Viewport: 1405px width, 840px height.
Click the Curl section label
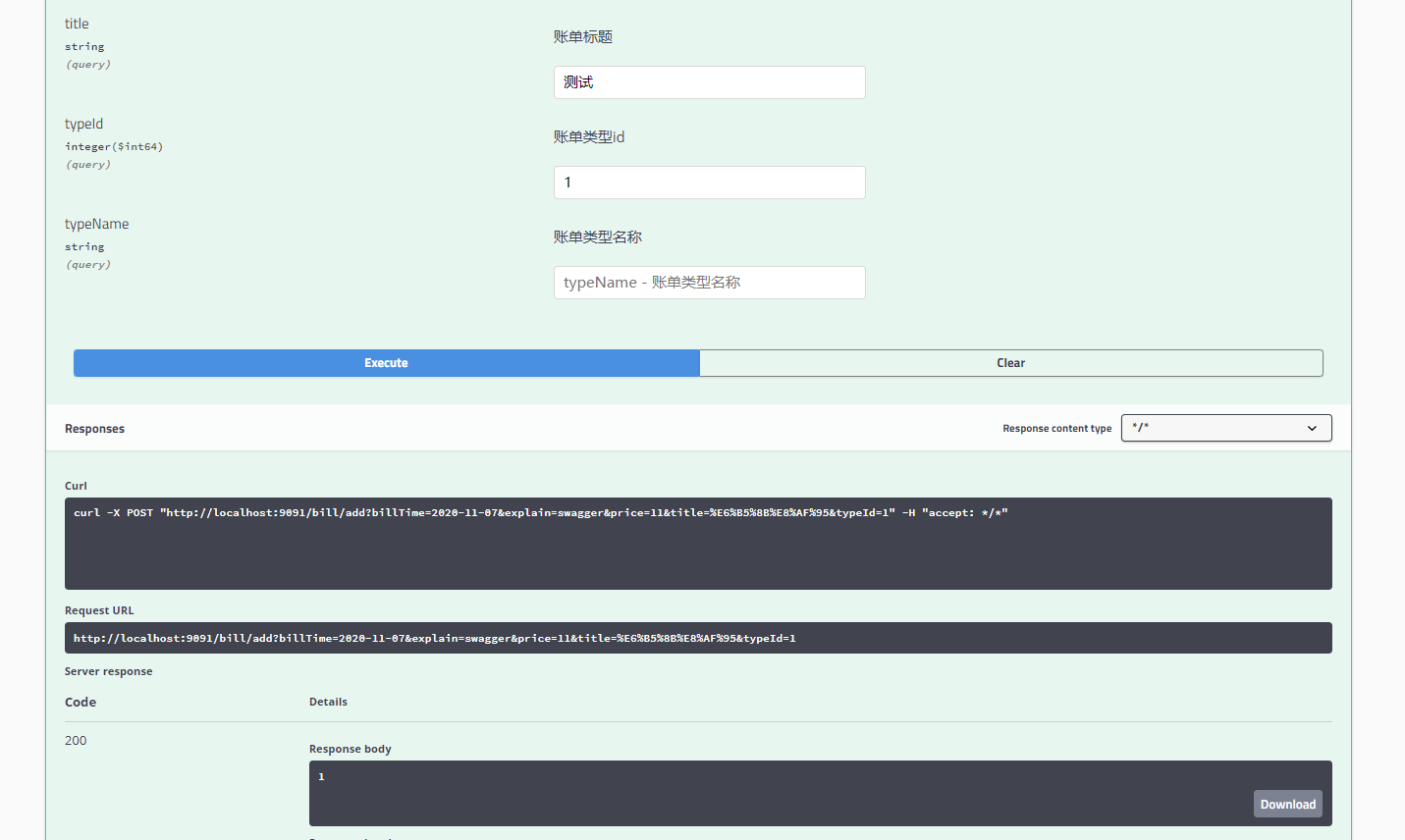pyautogui.click(x=76, y=486)
